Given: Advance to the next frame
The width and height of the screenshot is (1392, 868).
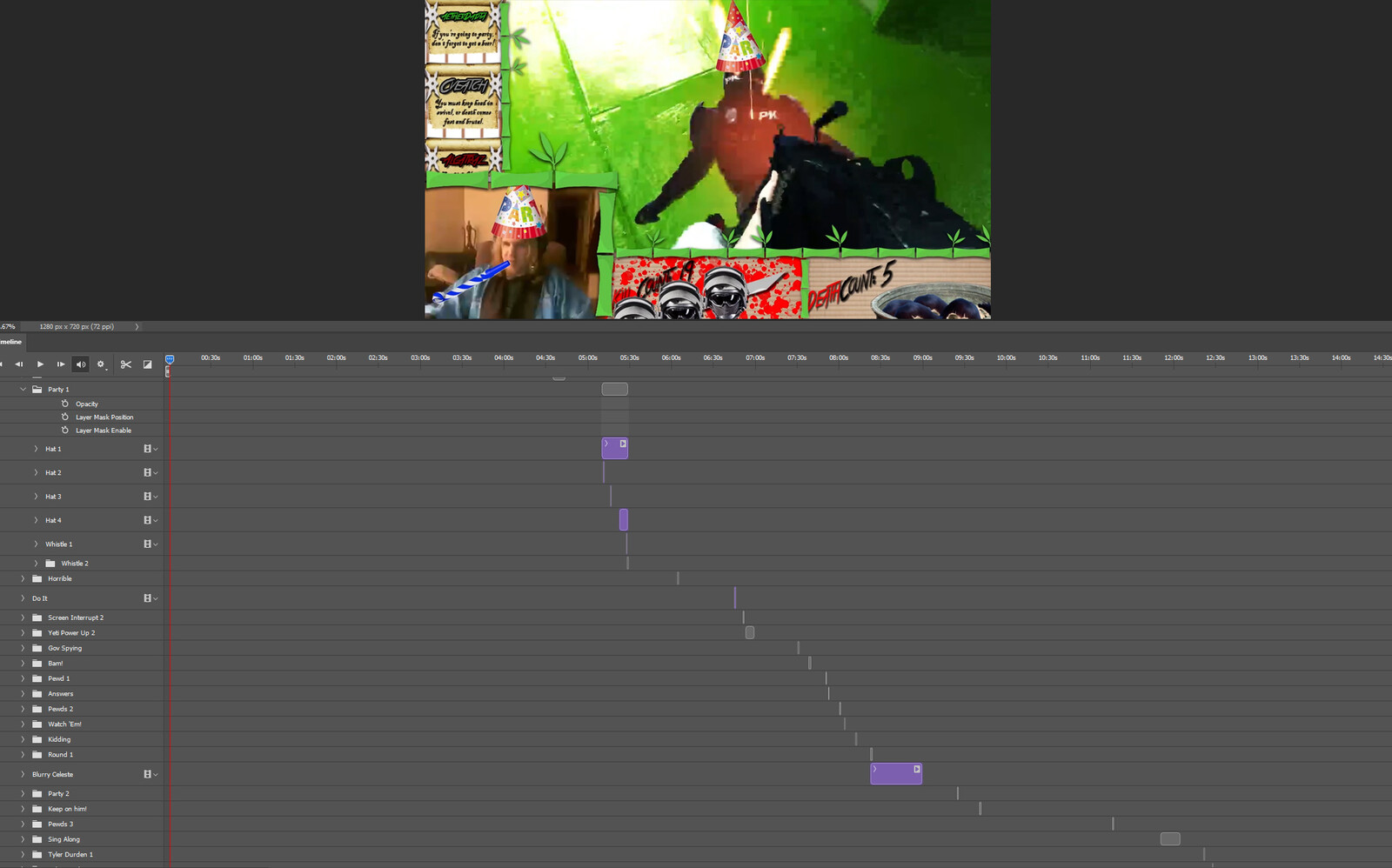Looking at the screenshot, I should (60, 364).
